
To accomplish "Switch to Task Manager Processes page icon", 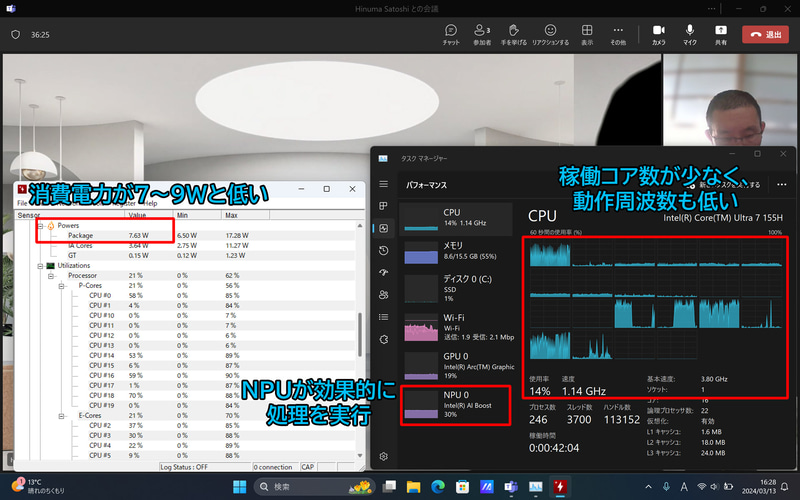I will (x=384, y=206).
